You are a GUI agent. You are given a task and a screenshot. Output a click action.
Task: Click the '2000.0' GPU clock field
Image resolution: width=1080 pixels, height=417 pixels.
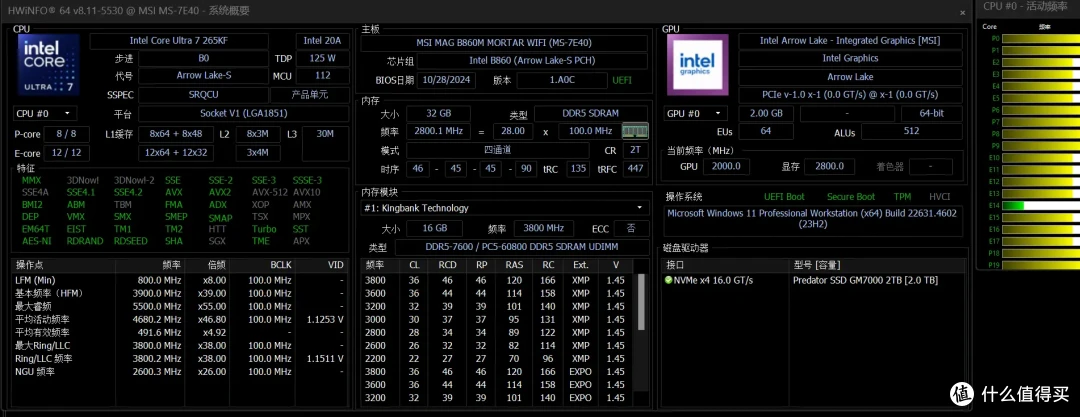tap(728, 166)
